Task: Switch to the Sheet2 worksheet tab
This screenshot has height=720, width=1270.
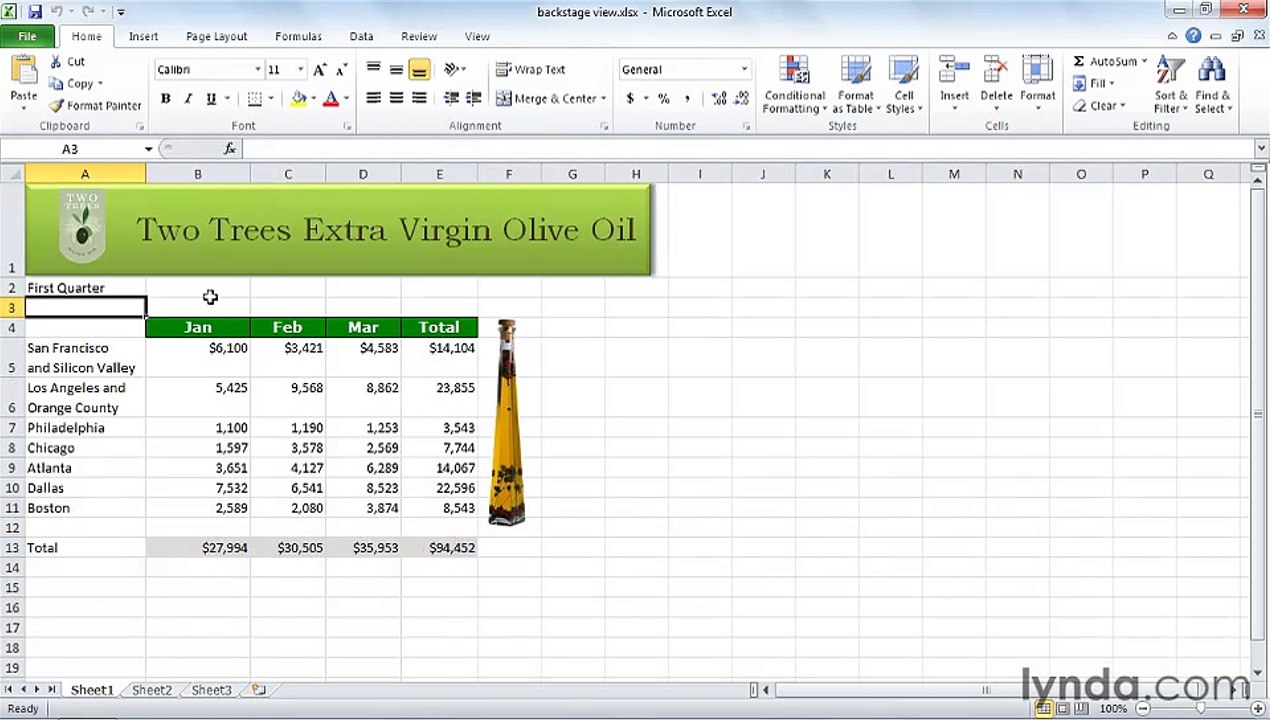Action: (152, 690)
